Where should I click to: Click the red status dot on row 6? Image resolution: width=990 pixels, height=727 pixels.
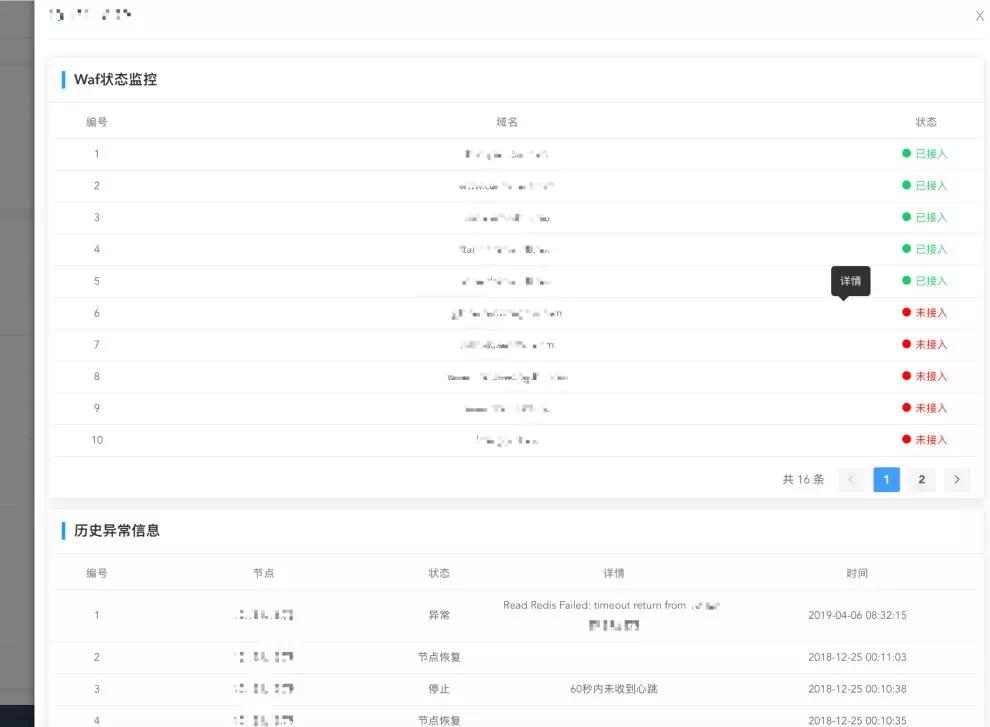pos(906,312)
